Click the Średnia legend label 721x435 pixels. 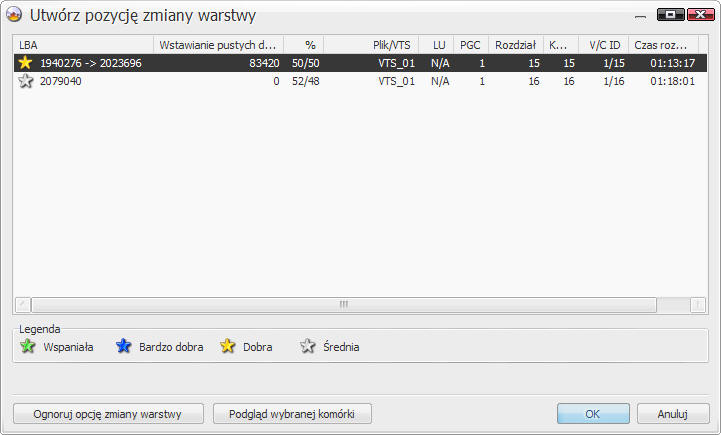click(x=341, y=347)
